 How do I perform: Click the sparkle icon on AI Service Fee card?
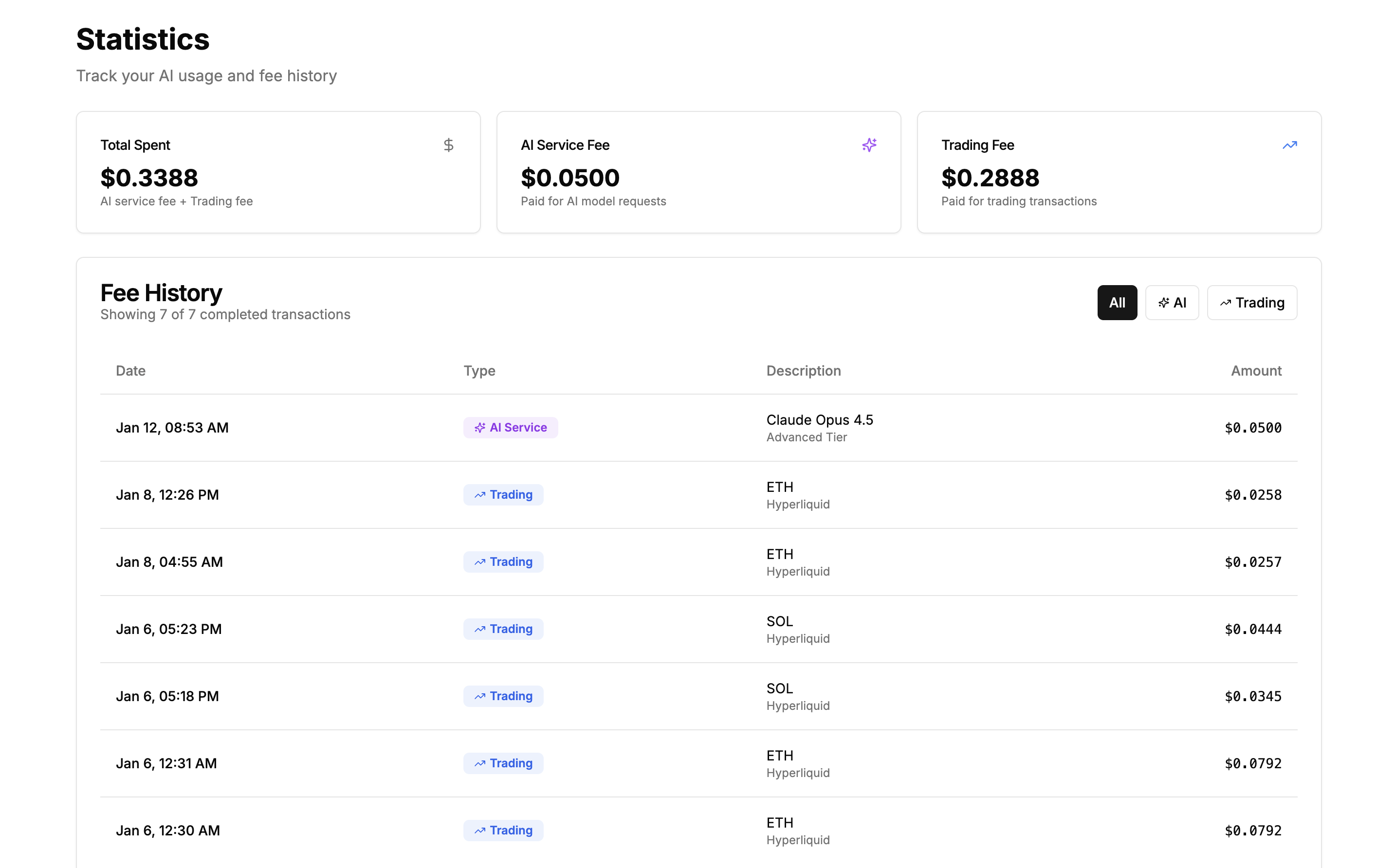pyautogui.click(x=869, y=145)
